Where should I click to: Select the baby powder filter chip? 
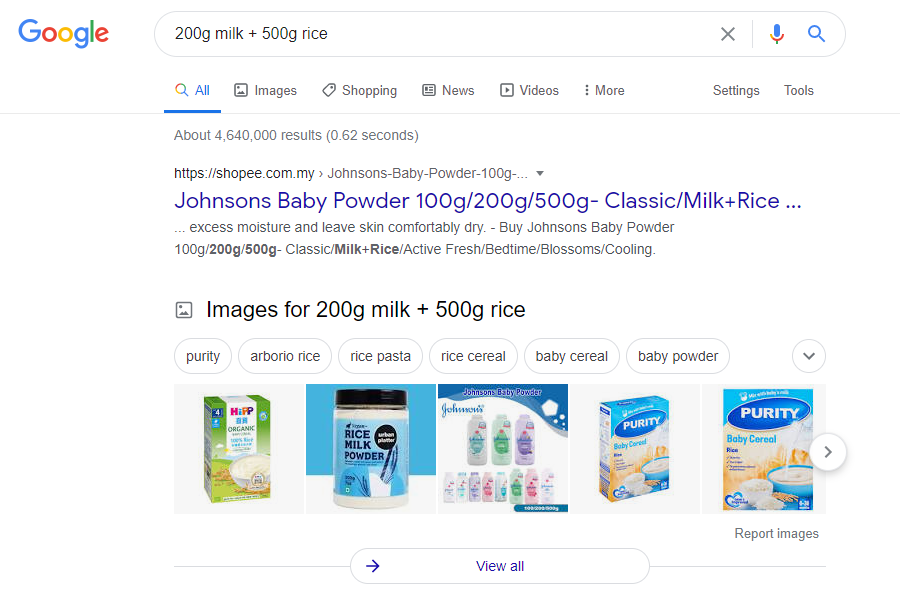[678, 356]
